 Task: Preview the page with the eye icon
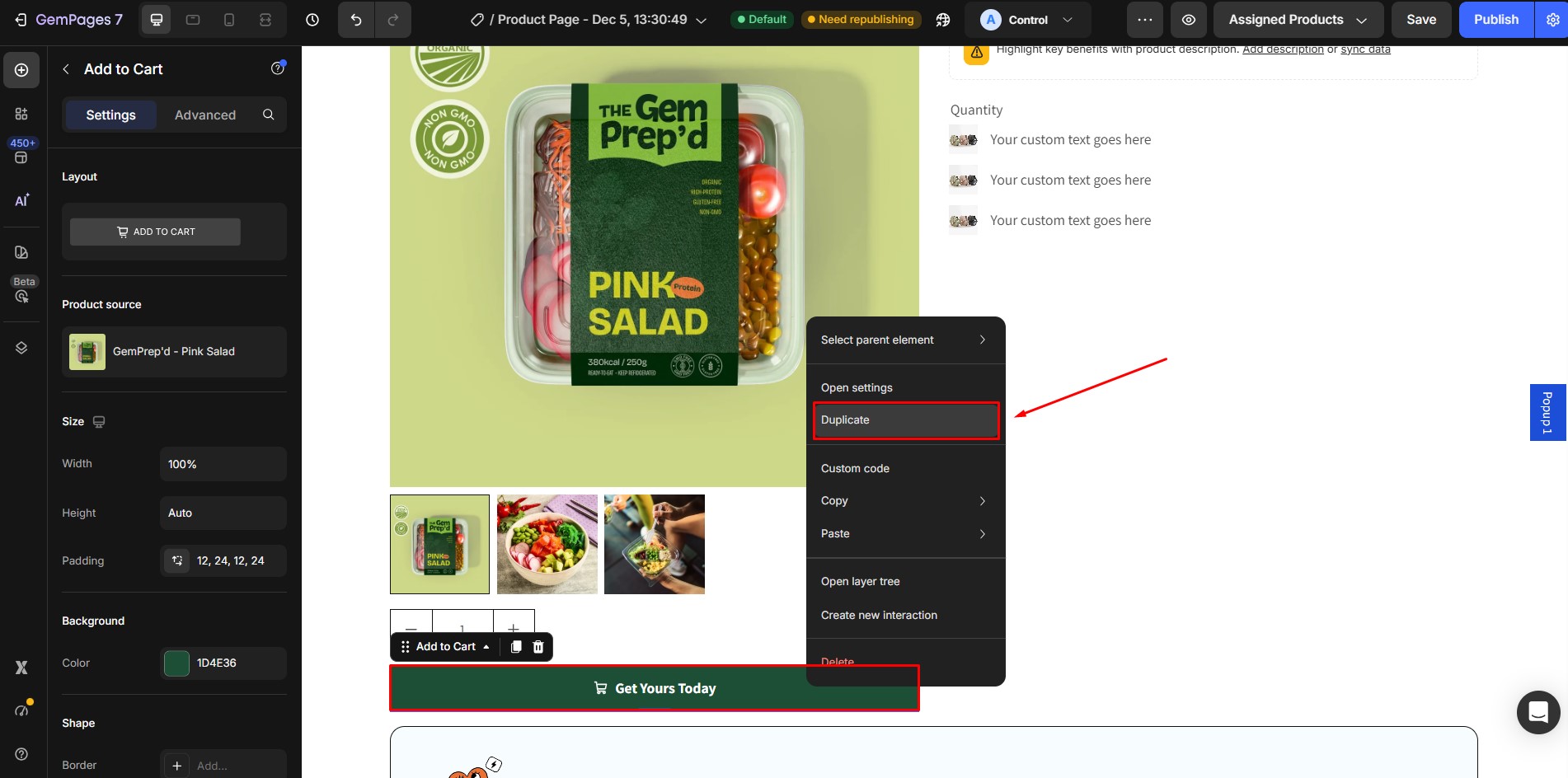(1189, 20)
